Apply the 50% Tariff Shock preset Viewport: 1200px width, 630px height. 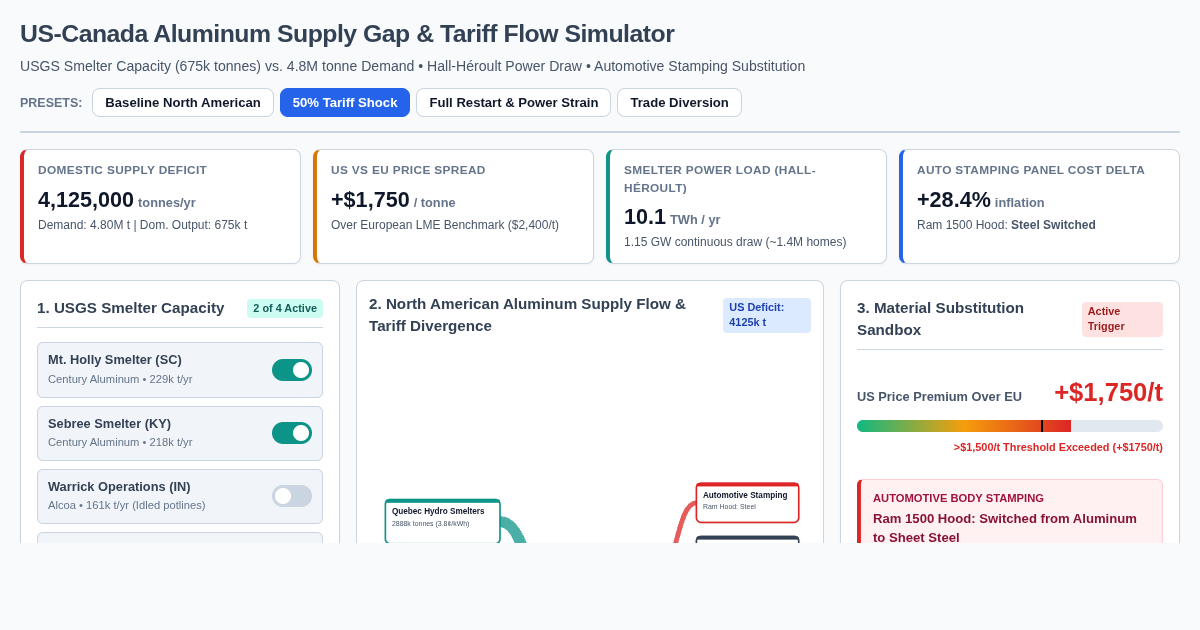345,102
